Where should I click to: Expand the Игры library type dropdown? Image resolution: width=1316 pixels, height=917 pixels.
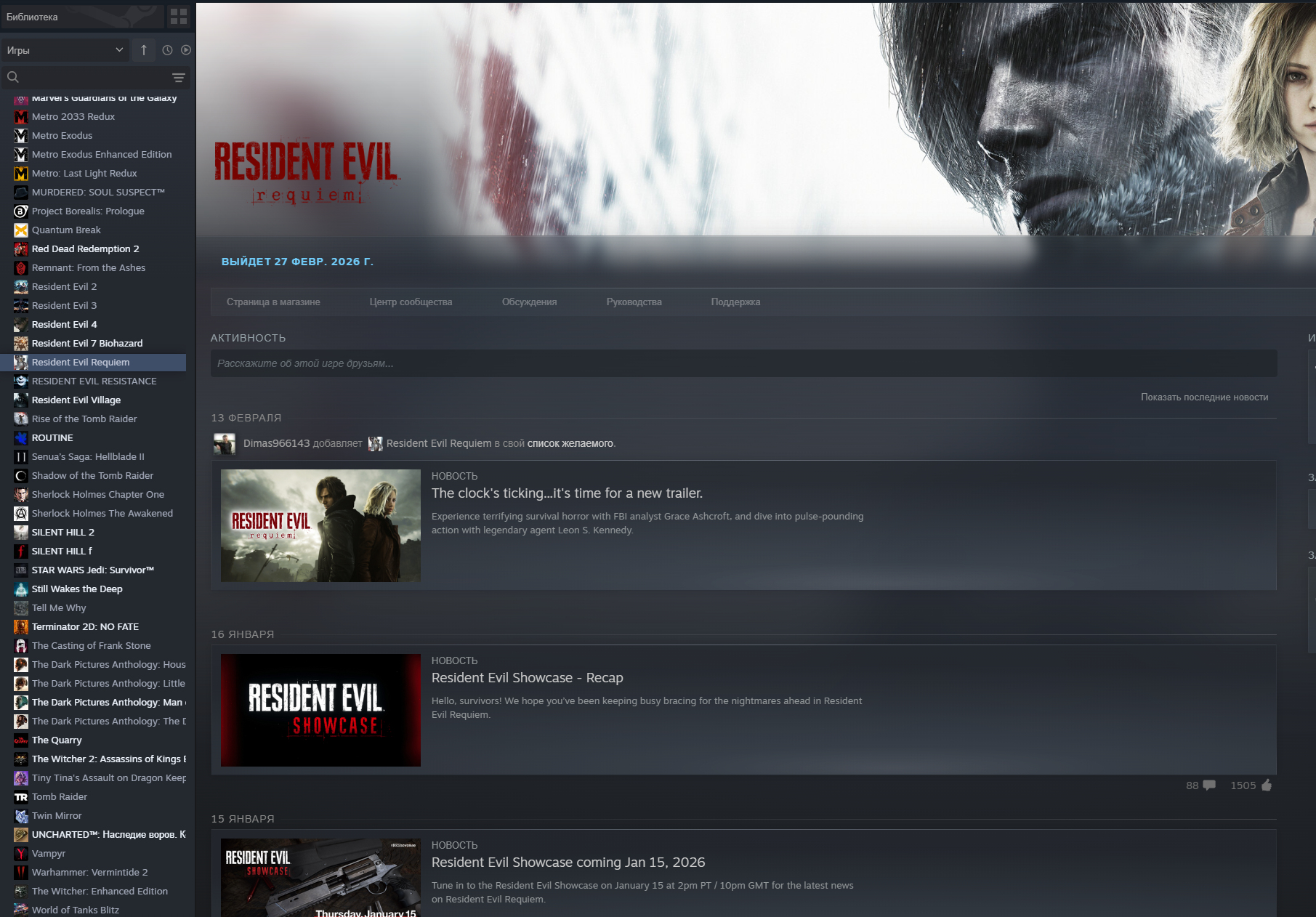[65, 50]
